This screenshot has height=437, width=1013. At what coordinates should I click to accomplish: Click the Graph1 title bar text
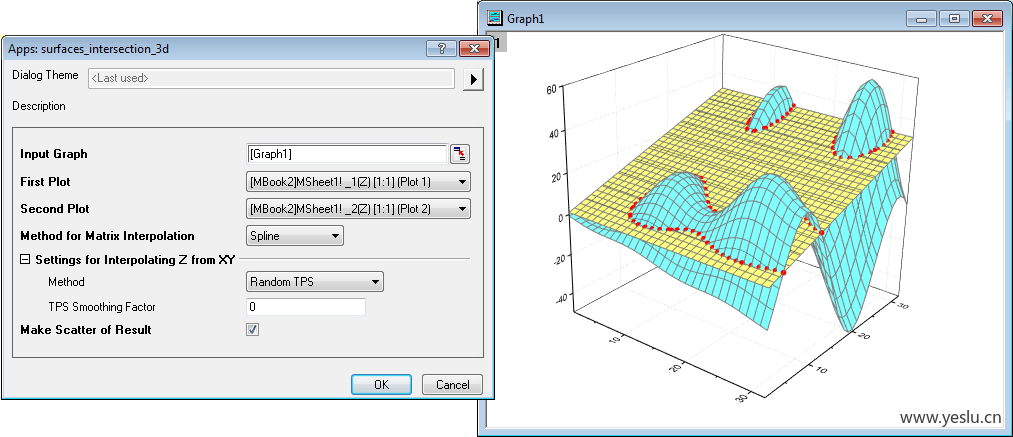[x=525, y=19]
